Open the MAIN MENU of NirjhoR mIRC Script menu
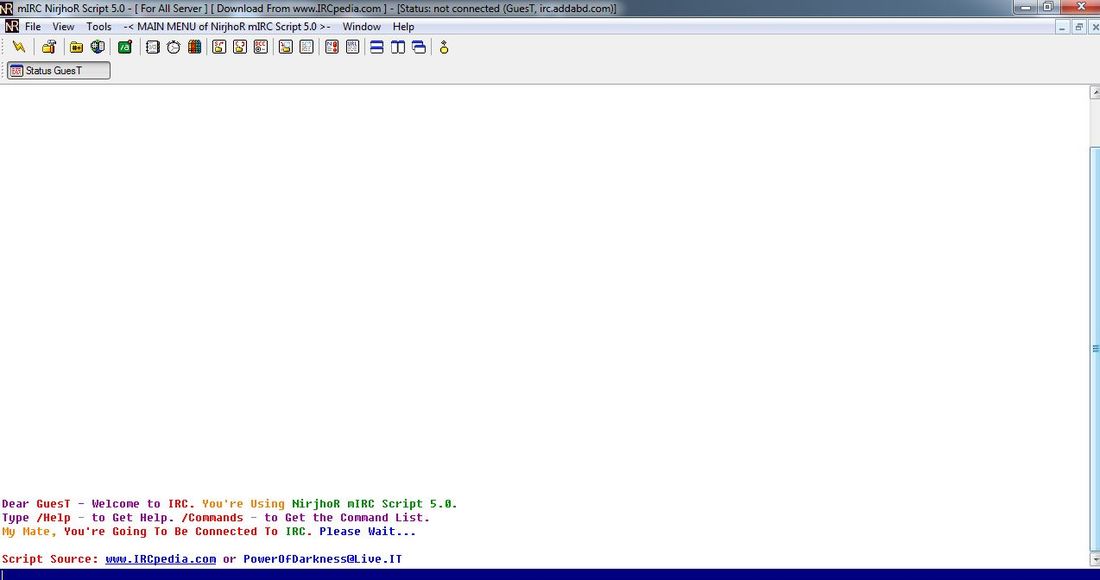The image size is (1100, 580). tap(227, 27)
